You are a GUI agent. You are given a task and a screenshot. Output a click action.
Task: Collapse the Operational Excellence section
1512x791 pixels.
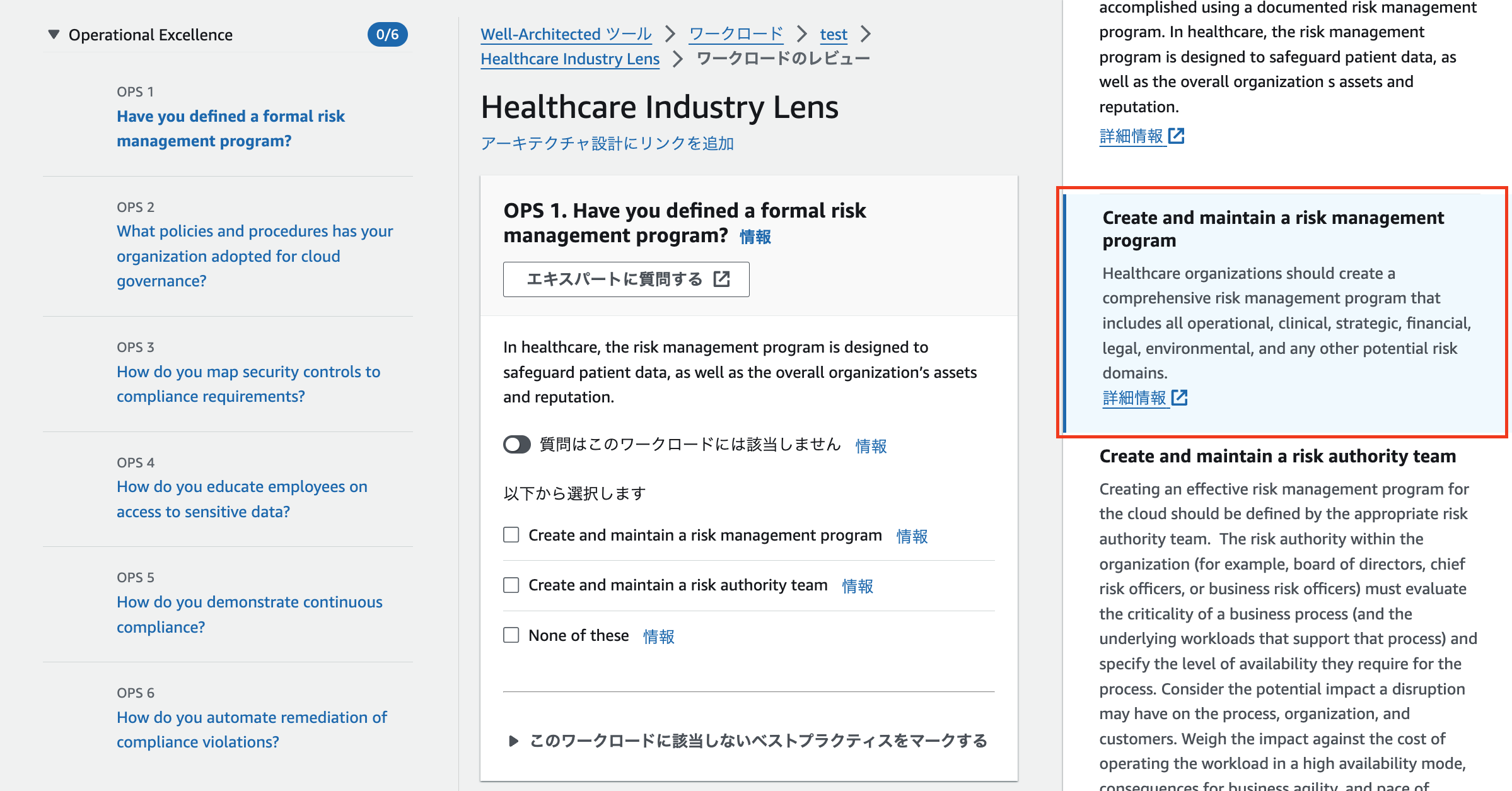click(54, 34)
